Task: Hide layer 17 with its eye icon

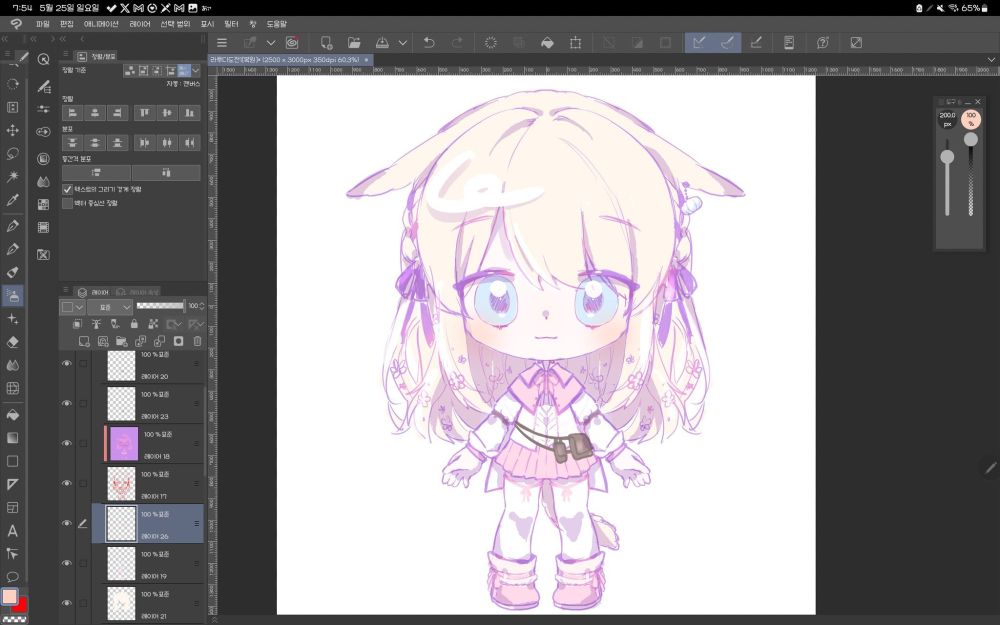Action: coord(66,483)
